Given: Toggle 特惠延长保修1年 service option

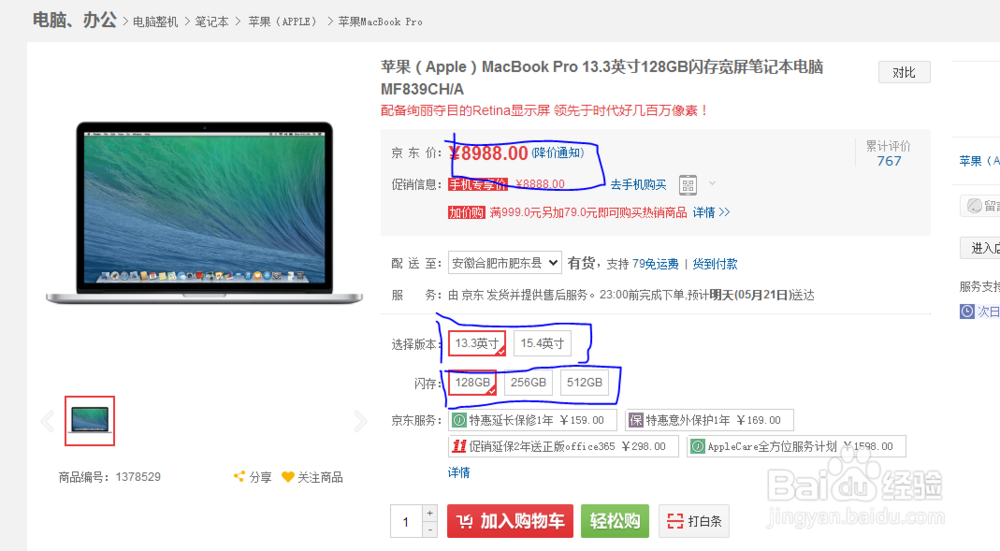Looking at the screenshot, I should (x=533, y=420).
